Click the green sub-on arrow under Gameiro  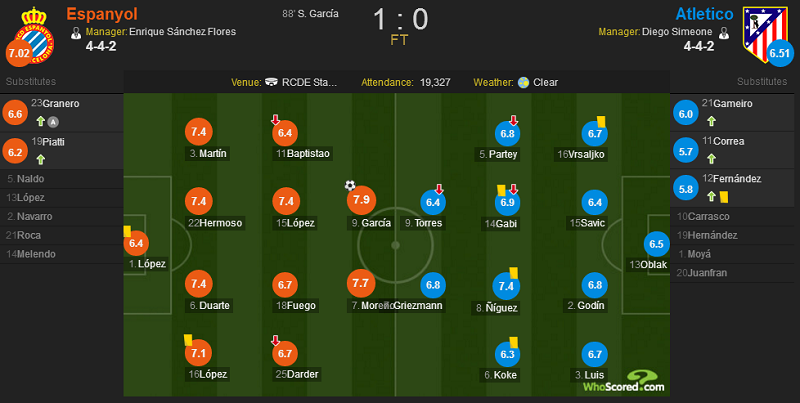(711, 121)
